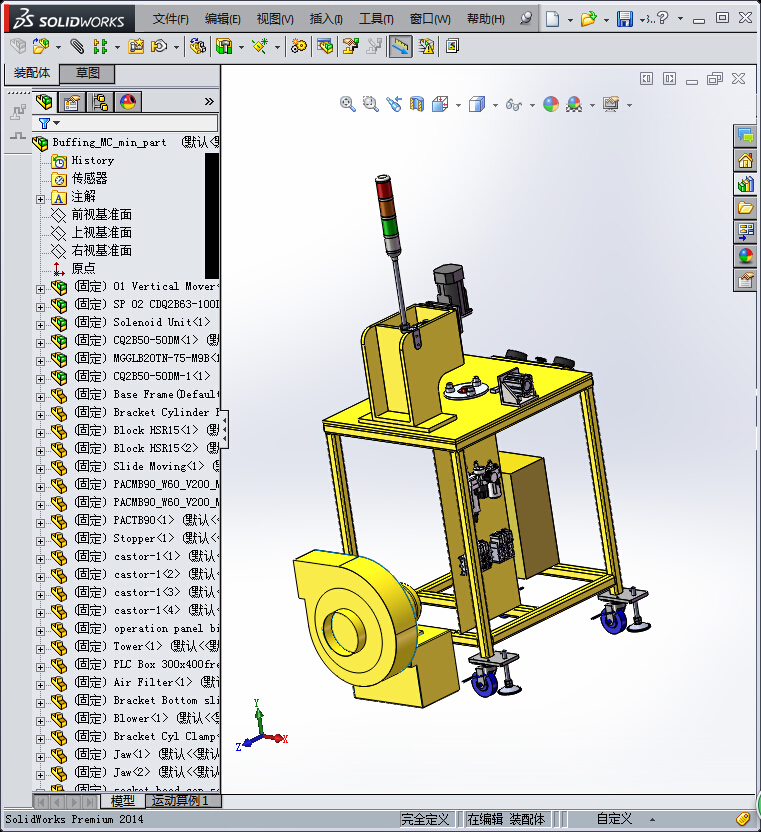Viewport: 761px width, 832px height.
Task: Click Edit Appearance color ball icon
Action: (551, 104)
